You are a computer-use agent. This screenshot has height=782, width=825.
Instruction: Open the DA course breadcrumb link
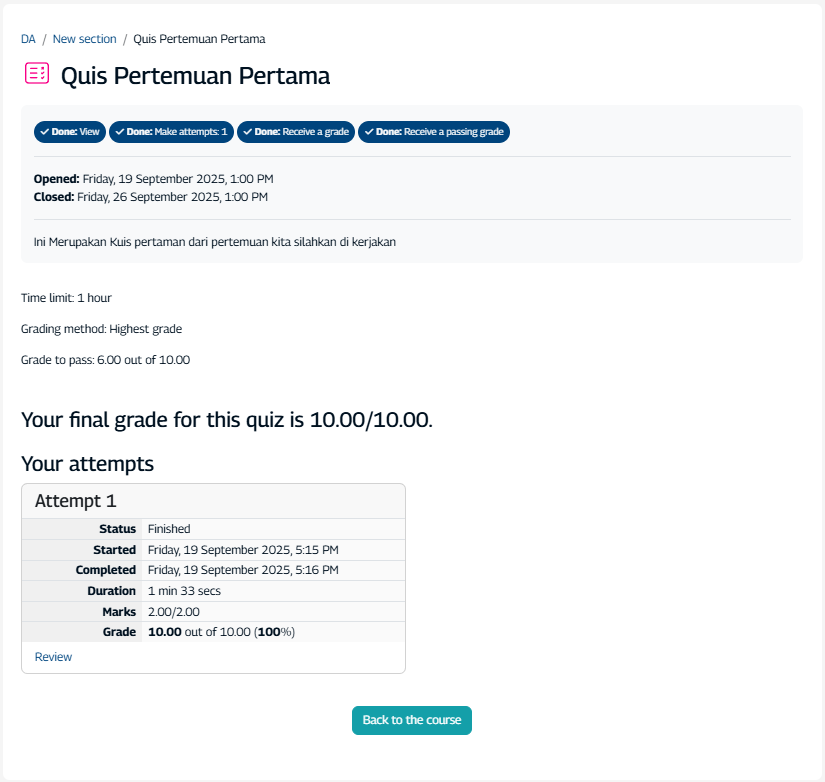(x=28, y=39)
